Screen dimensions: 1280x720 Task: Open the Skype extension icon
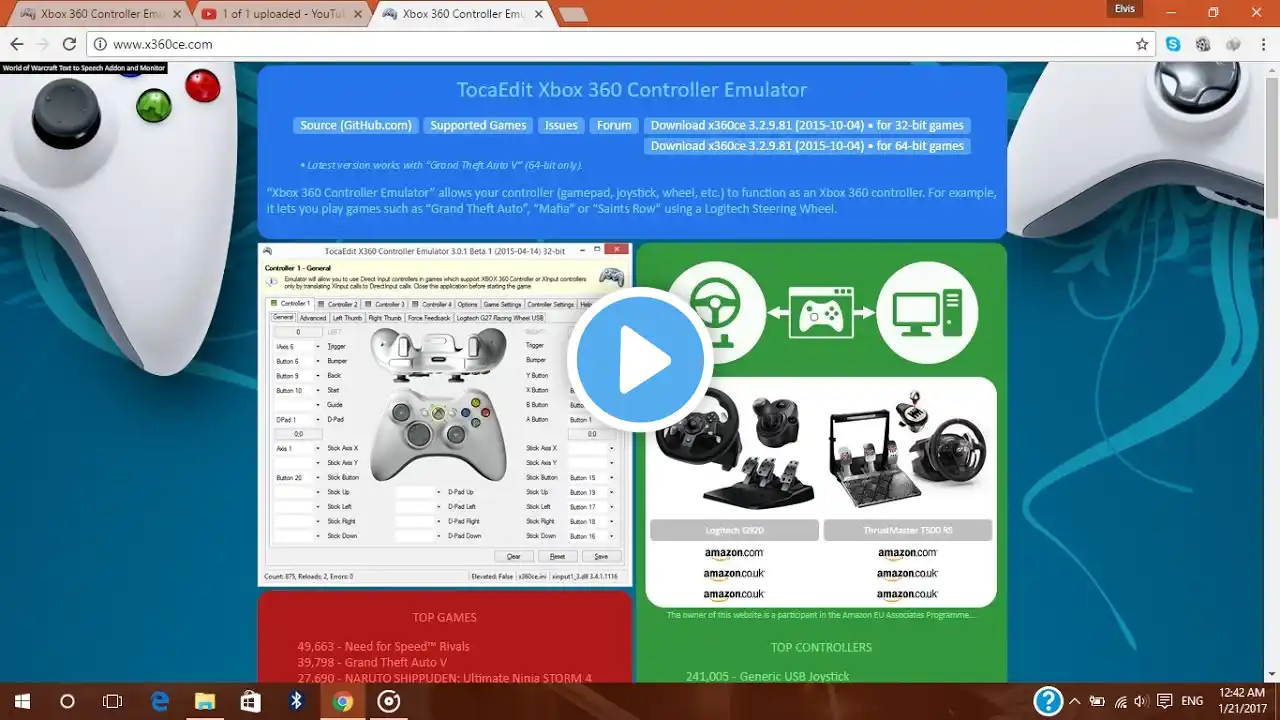(1173, 44)
